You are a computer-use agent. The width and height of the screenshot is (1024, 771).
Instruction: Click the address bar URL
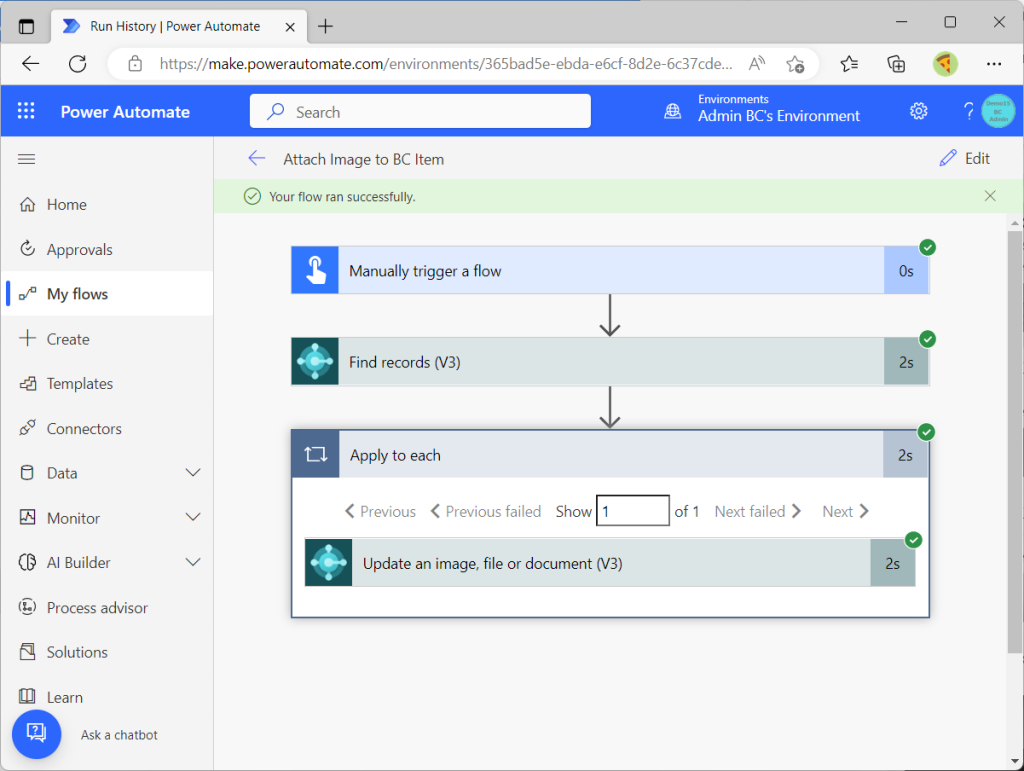[x=445, y=63]
